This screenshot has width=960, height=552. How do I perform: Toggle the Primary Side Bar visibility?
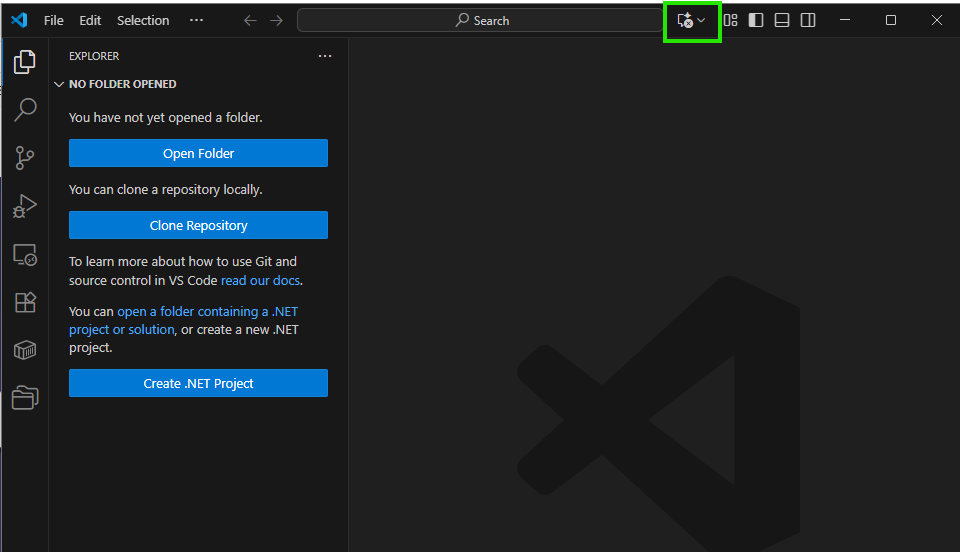(756, 20)
